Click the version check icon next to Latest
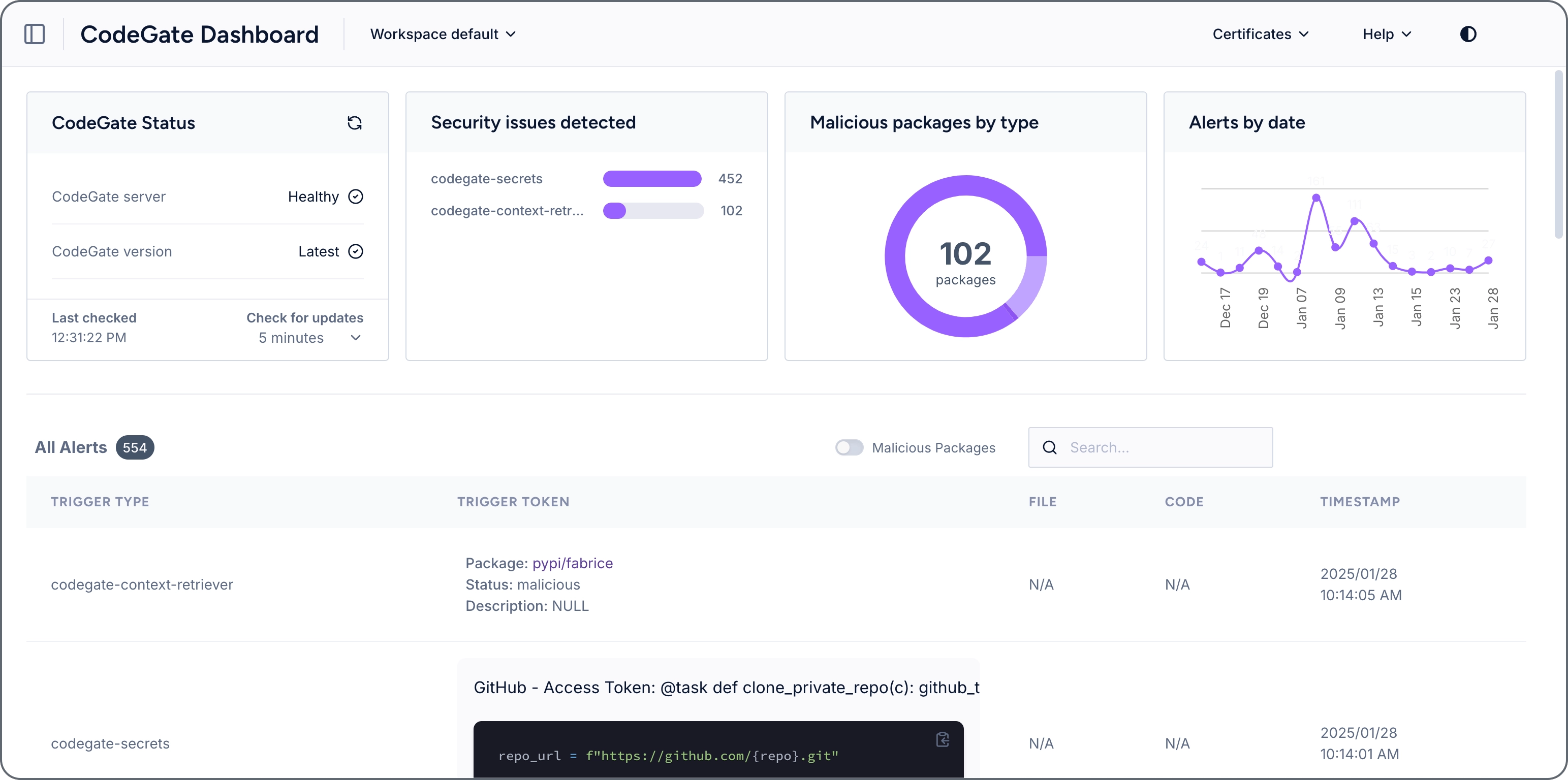The image size is (1568, 780). coord(356,251)
